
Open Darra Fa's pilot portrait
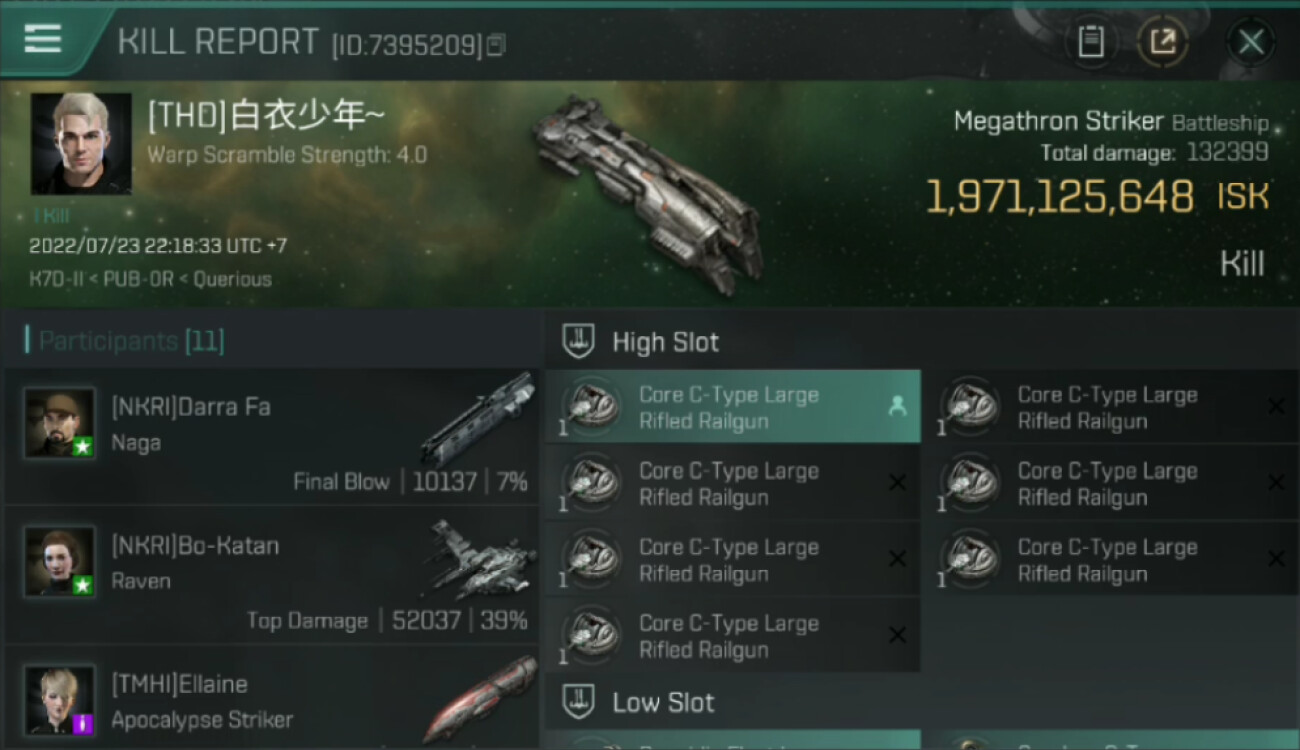pos(60,423)
